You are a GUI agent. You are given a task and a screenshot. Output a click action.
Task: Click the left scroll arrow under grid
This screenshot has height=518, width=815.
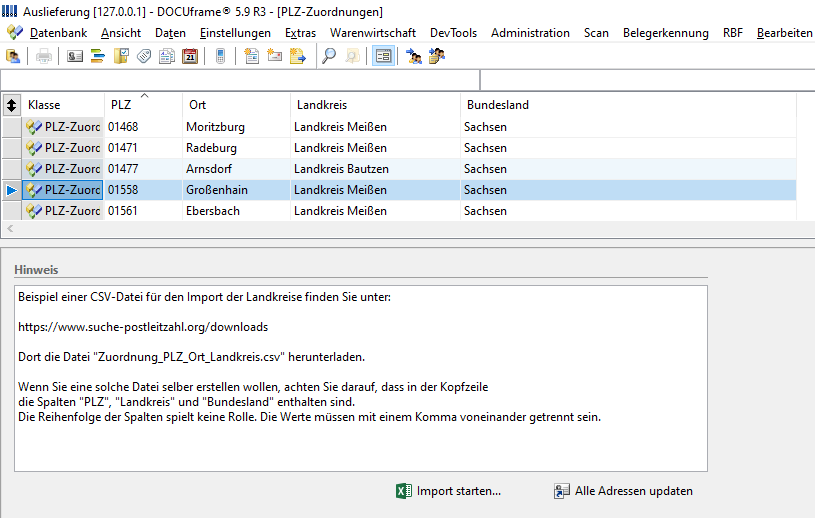(x=10, y=229)
